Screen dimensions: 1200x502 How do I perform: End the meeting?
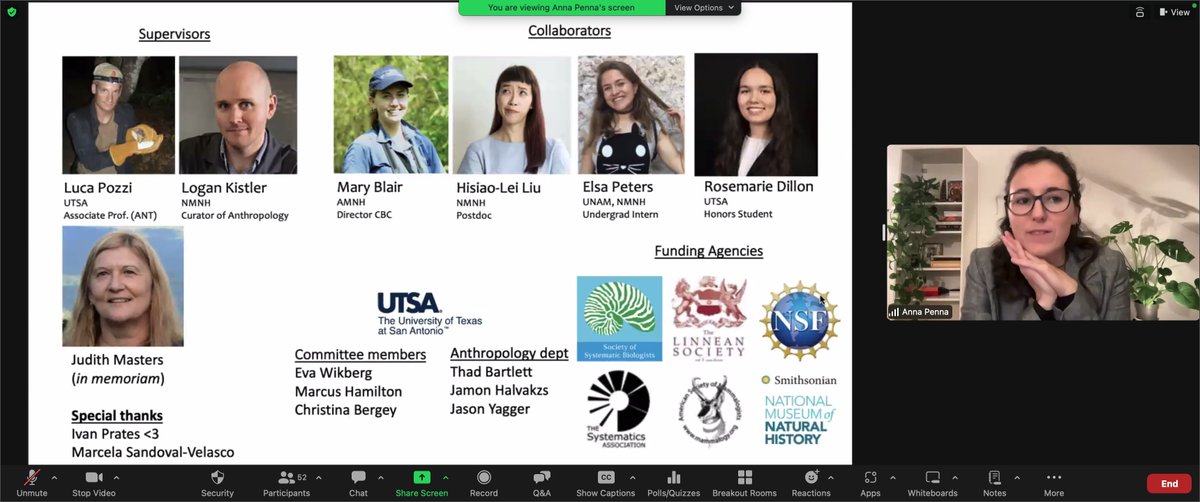[x=1169, y=483]
